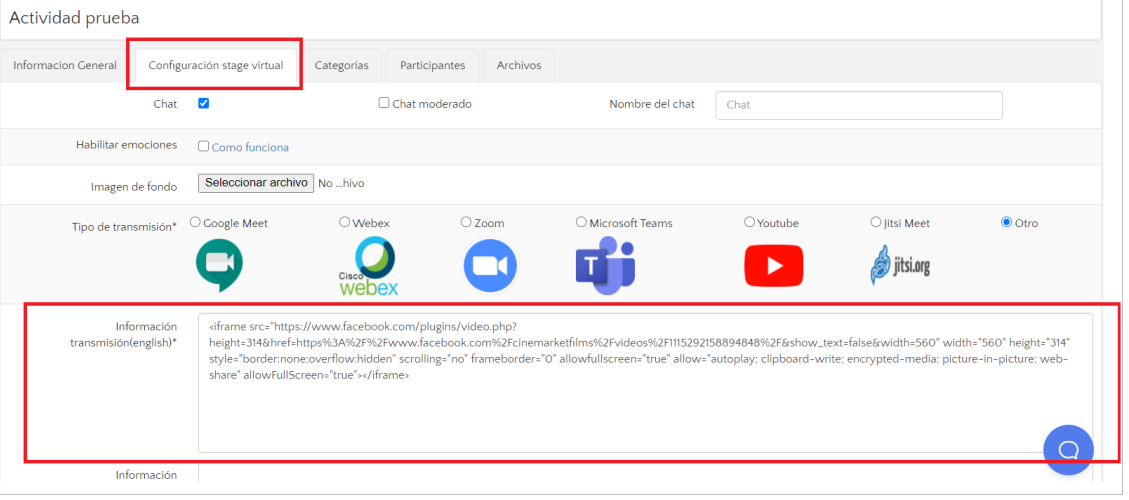This screenshot has height=500, width=1129.
Task: Choose the Zoom transmission radio option
Action: click(466, 222)
